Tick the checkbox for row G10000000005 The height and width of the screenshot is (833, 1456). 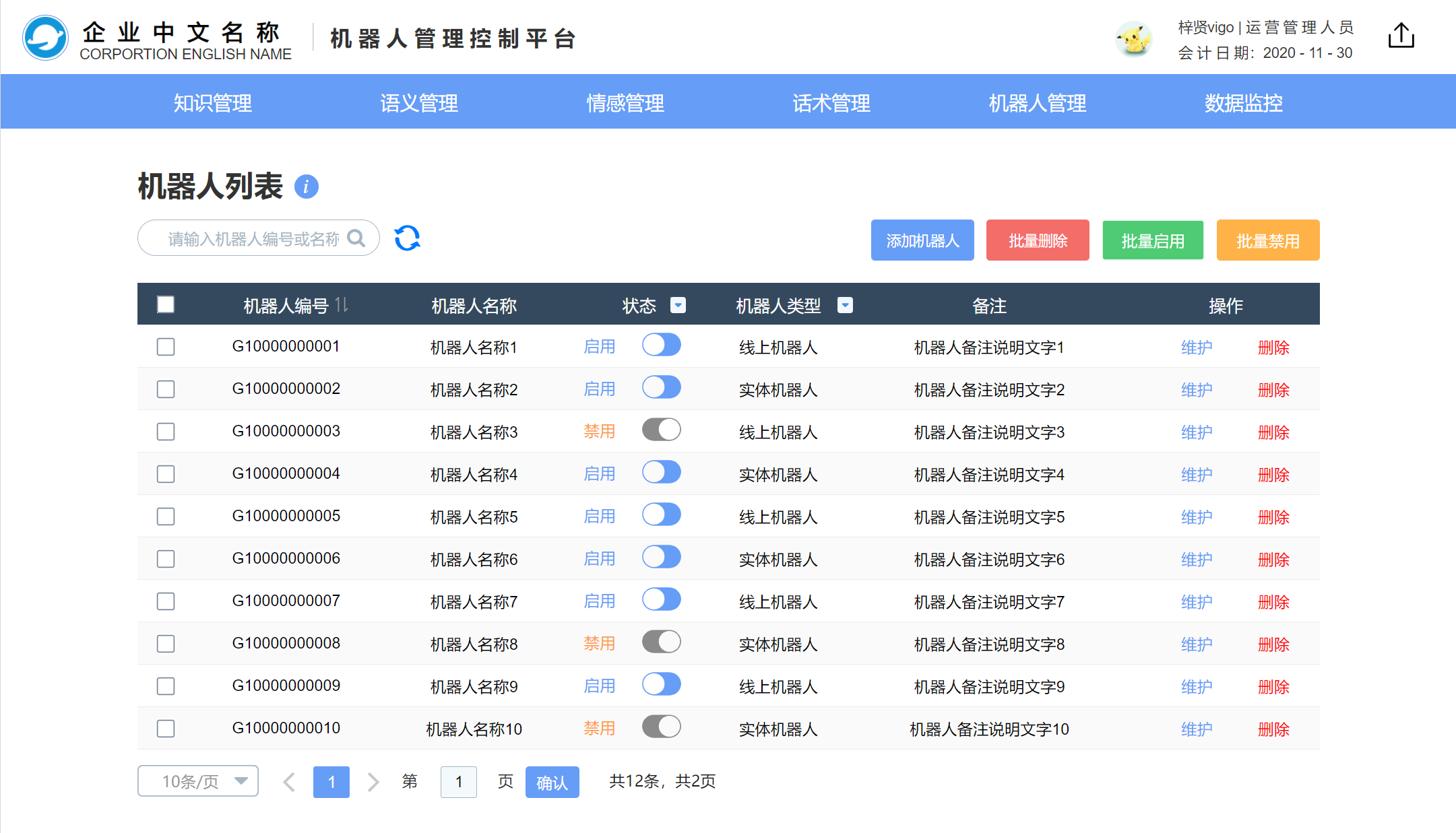click(166, 517)
